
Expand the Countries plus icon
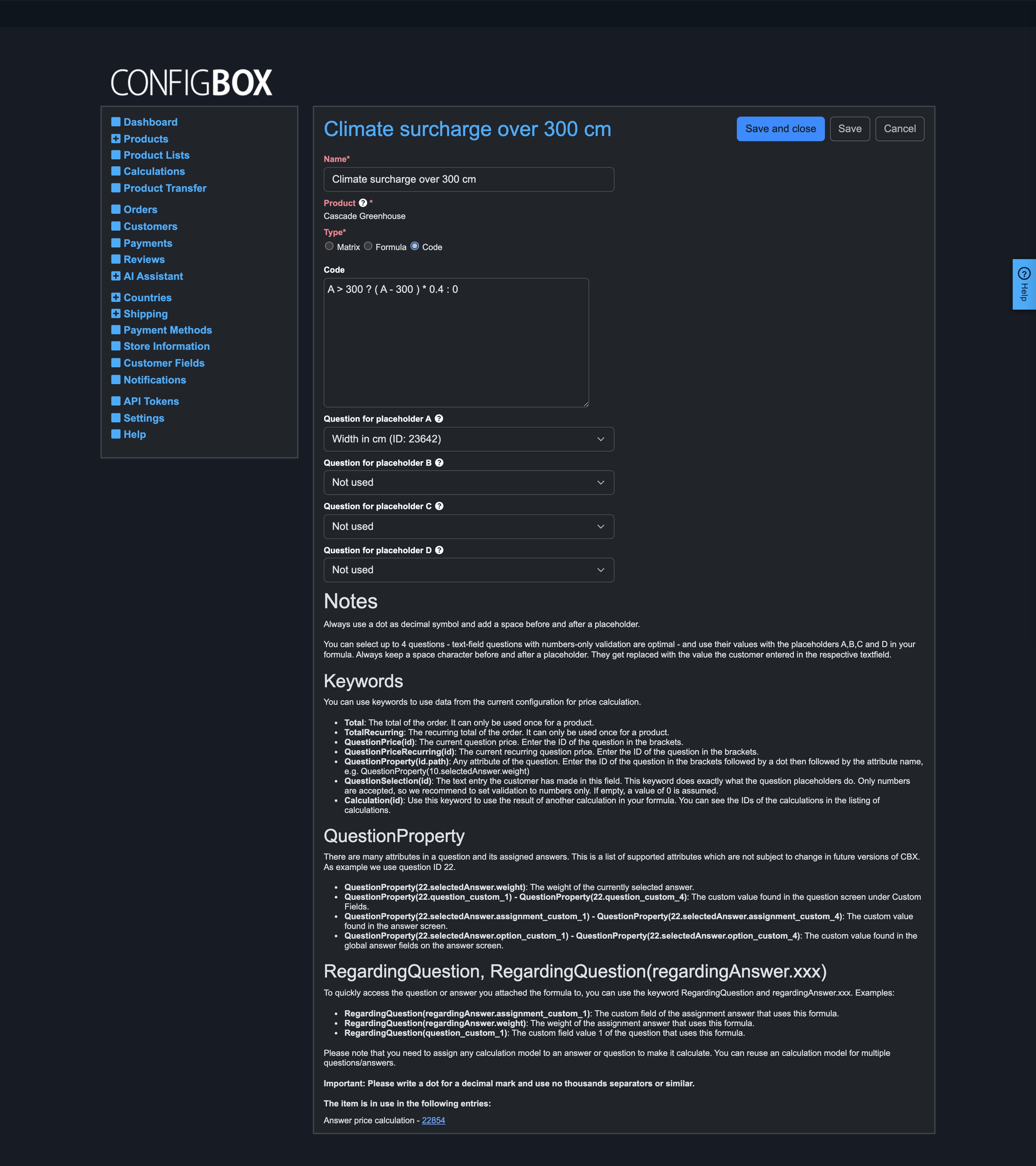(116, 297)
